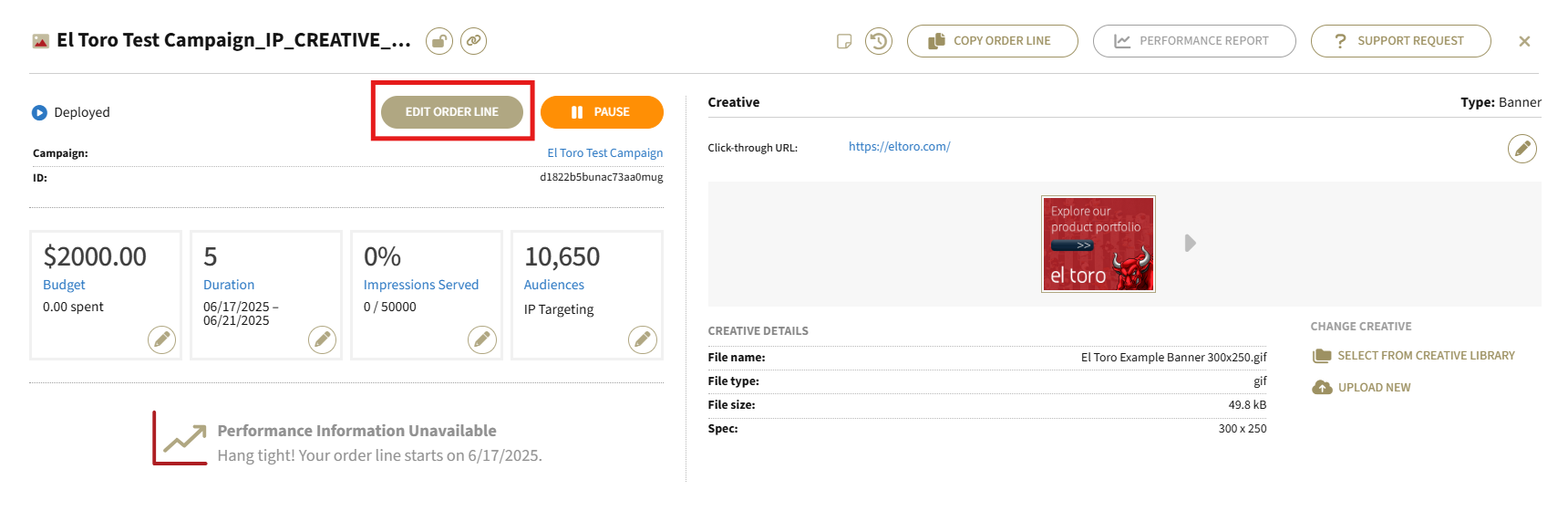Click Impressions Served label
The height and width of the screenshot is (511, 1568).
click(x=421, y=285)
